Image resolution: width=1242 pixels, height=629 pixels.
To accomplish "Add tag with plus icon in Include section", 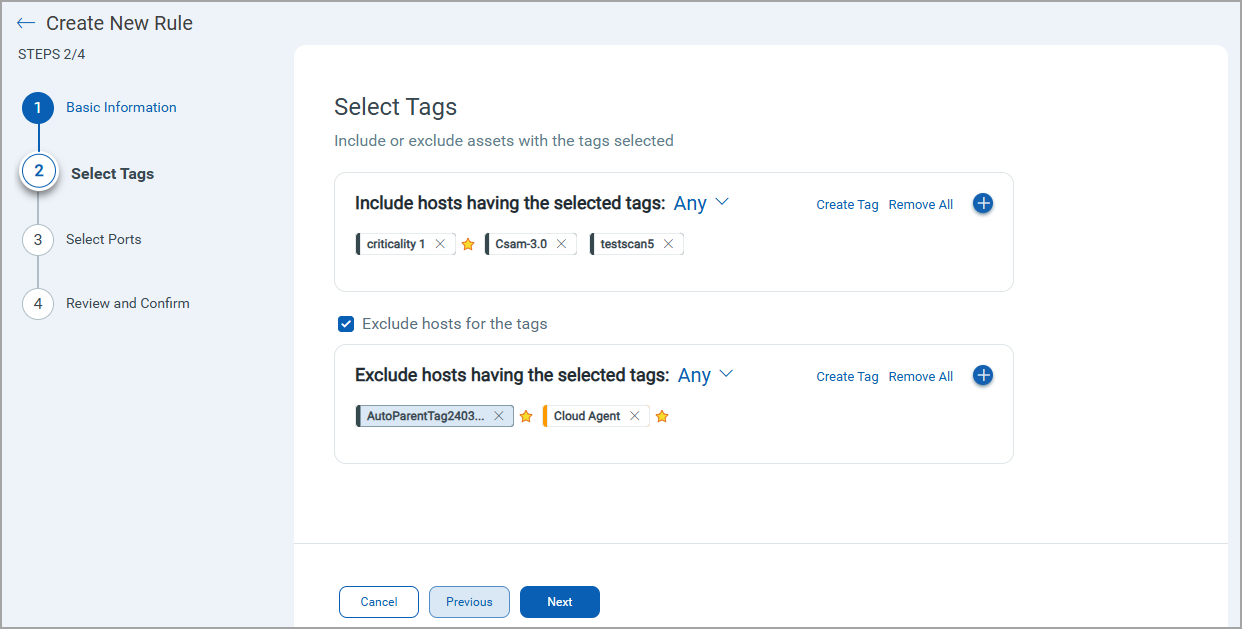I will coord(983,203).
